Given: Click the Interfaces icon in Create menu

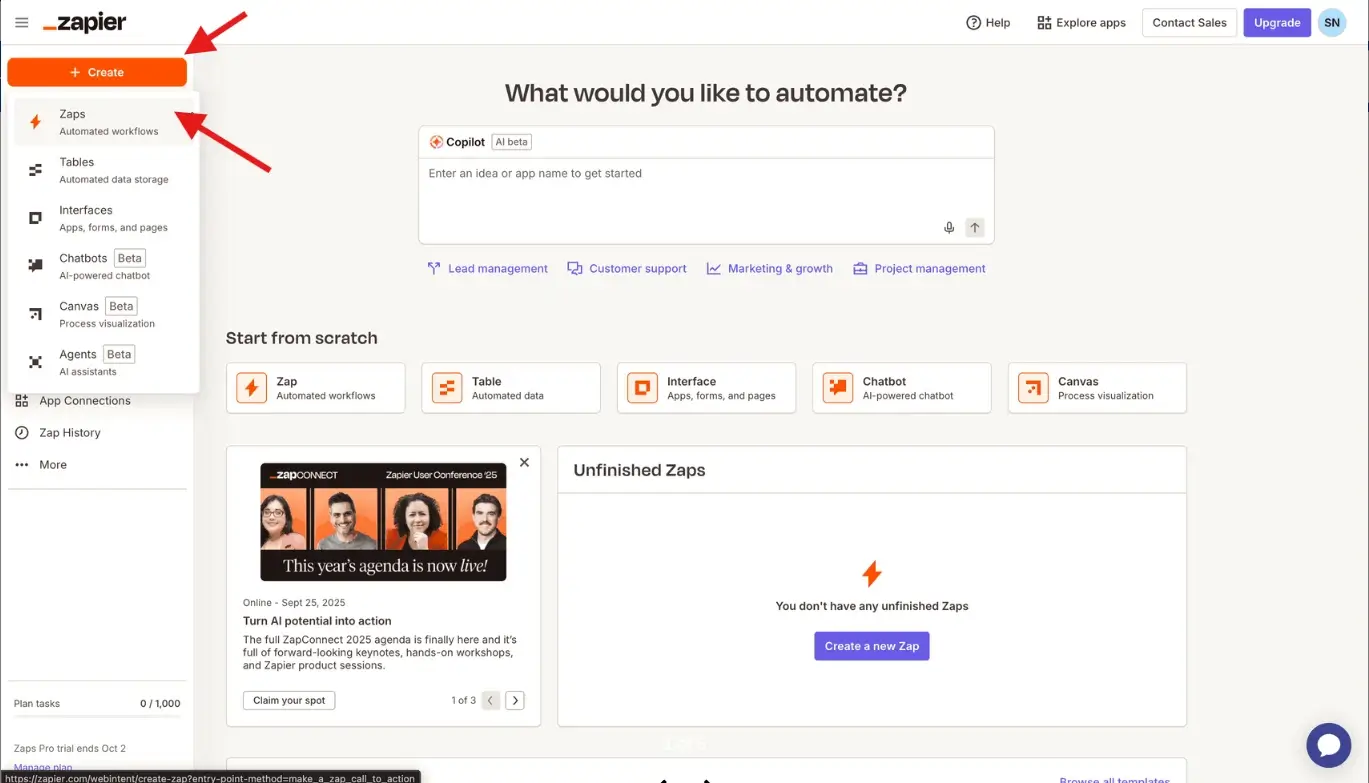Looking at the screenshot, I should (x=35, y=218).
